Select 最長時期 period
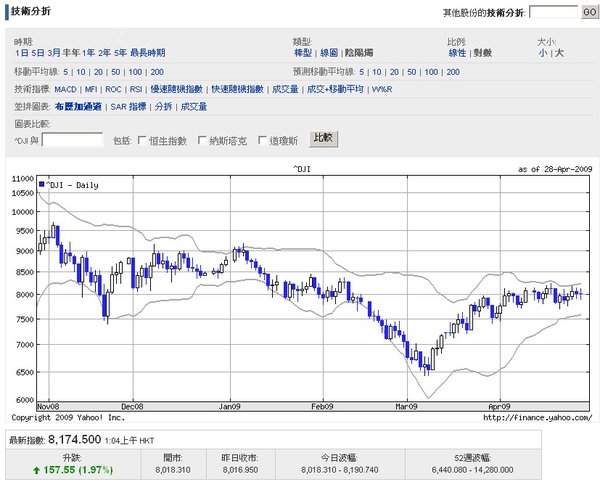This screenshot has height=490, width=600. click(x=148, y=53)
